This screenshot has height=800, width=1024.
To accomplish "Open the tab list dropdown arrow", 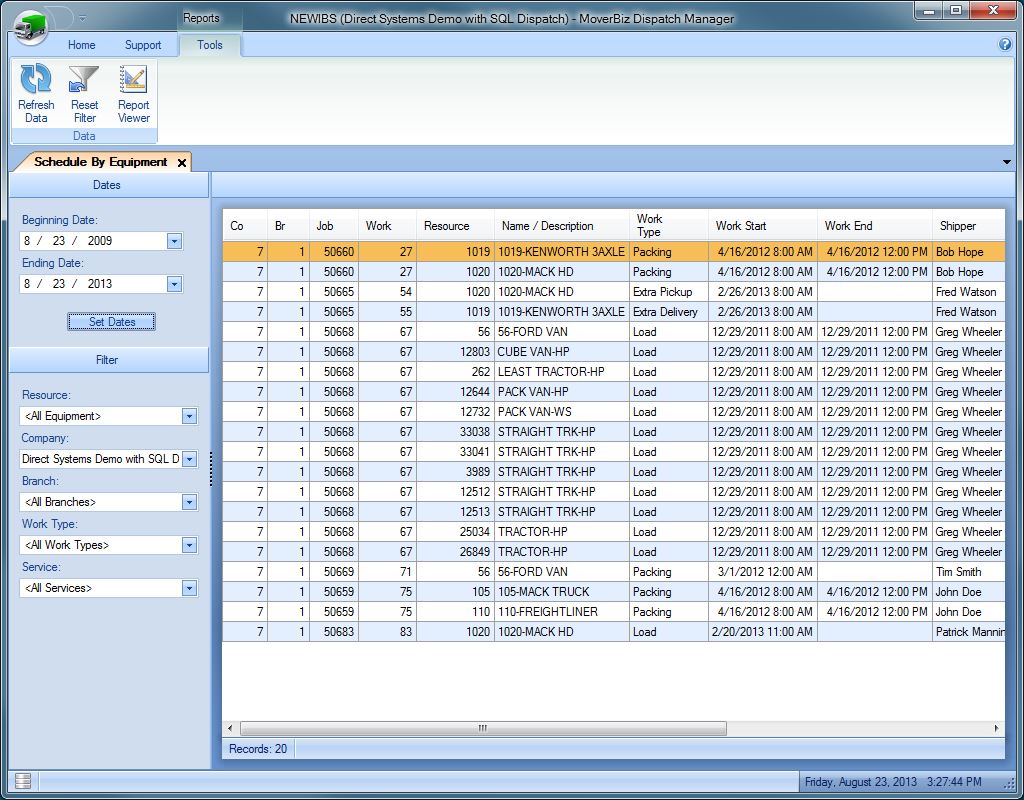I will pyautogui.click(x=1006, y=162).
